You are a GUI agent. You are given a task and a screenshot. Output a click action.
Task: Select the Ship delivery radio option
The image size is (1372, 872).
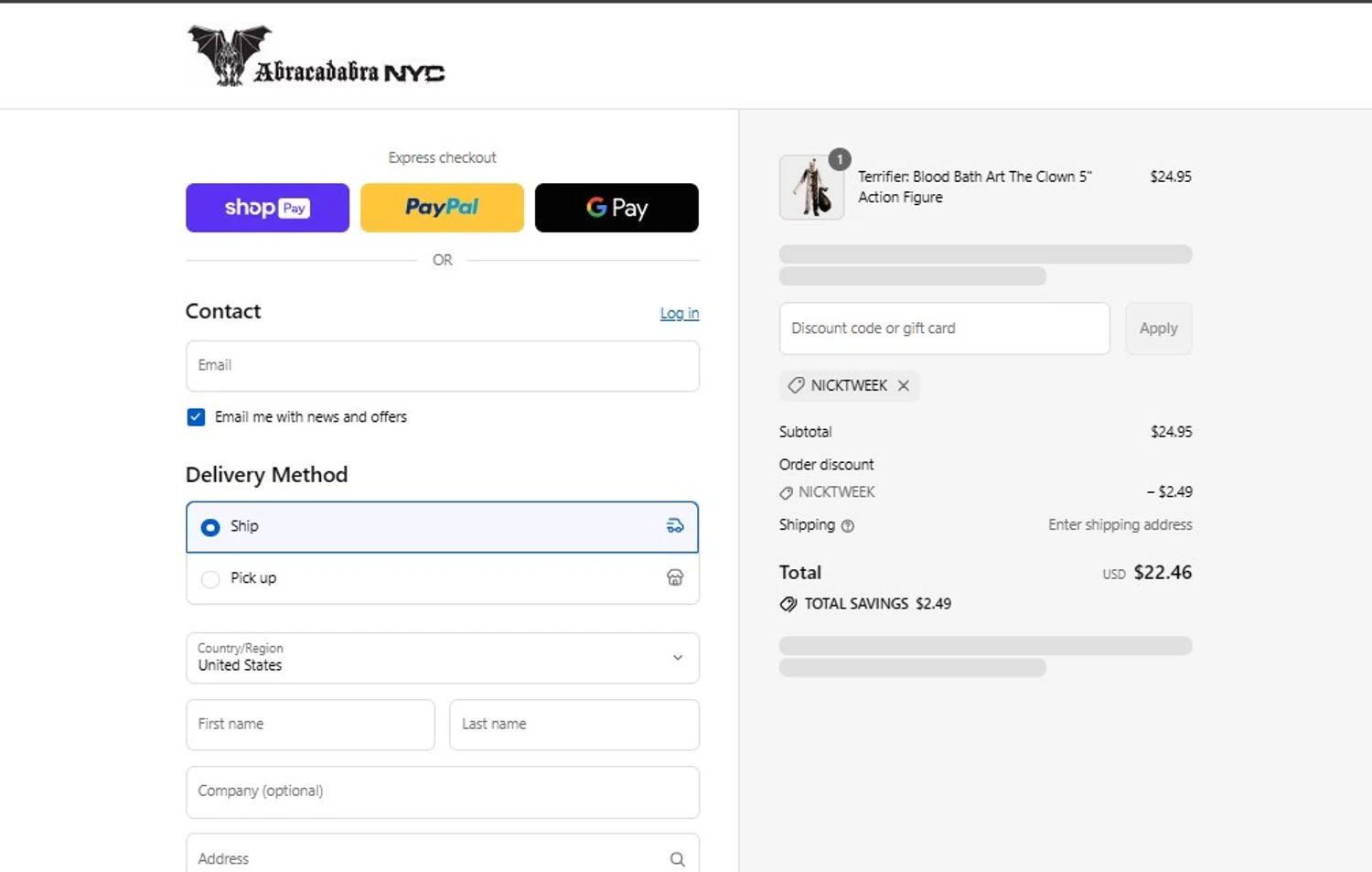pyautogui.click(x=210, y=527)
